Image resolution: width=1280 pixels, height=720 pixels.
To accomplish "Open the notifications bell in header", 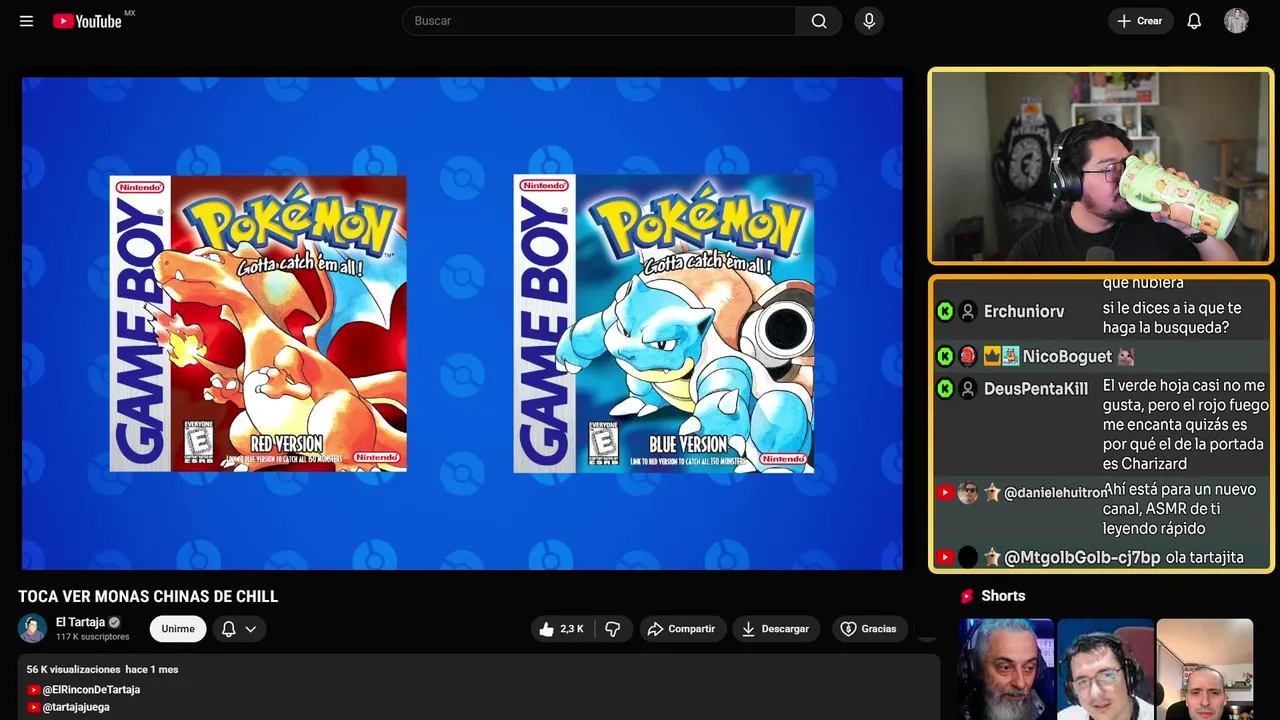I will pos(1194,21).
